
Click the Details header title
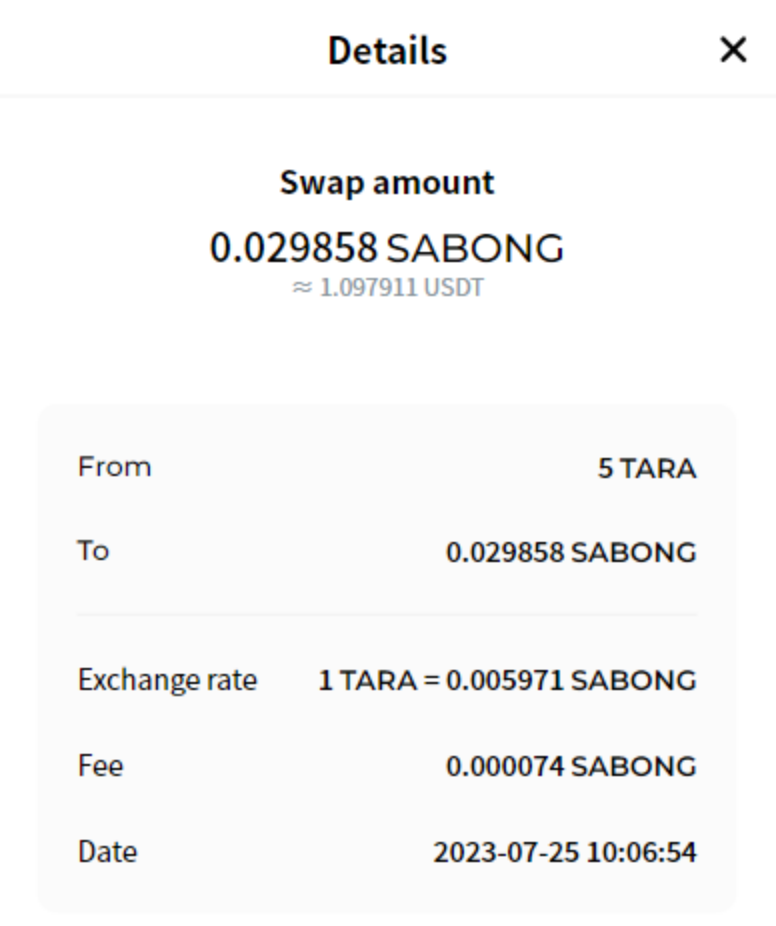click(x=387, y=50)
